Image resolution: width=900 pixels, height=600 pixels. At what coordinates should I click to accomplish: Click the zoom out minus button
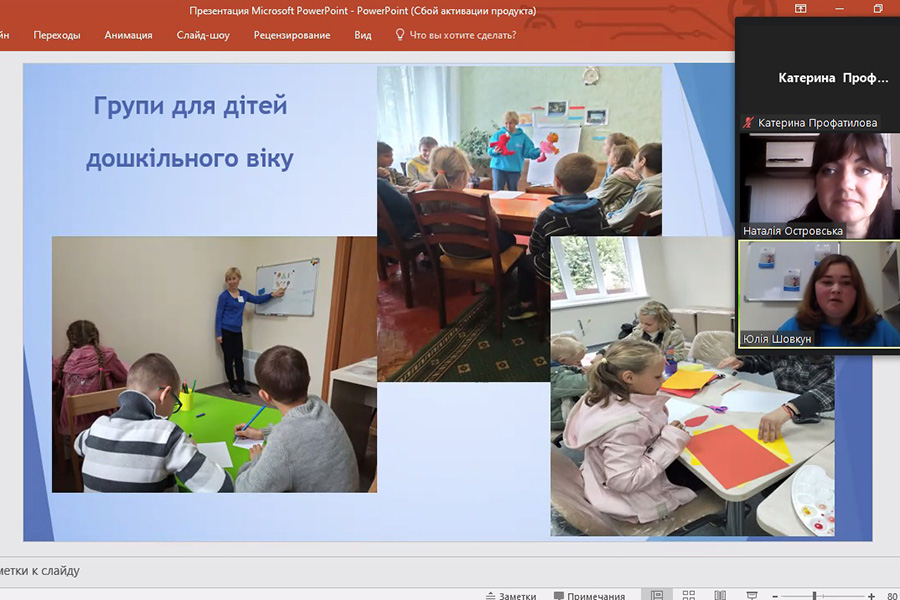coord(775,596)
